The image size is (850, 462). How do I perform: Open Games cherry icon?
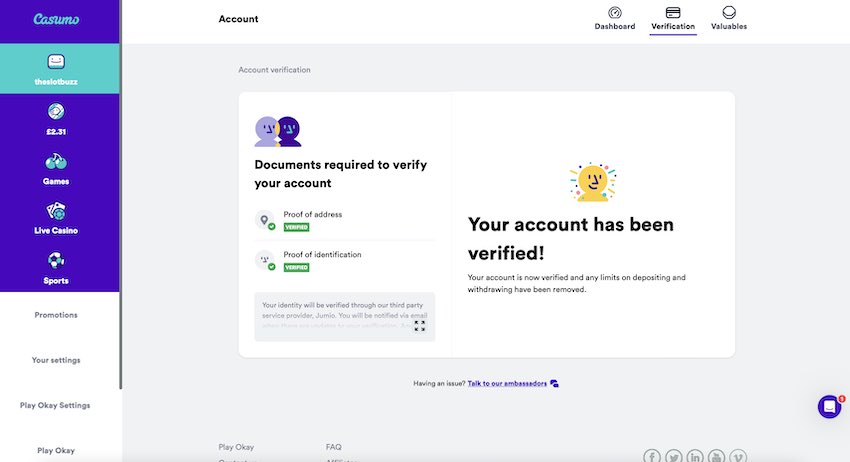[56, 161]
